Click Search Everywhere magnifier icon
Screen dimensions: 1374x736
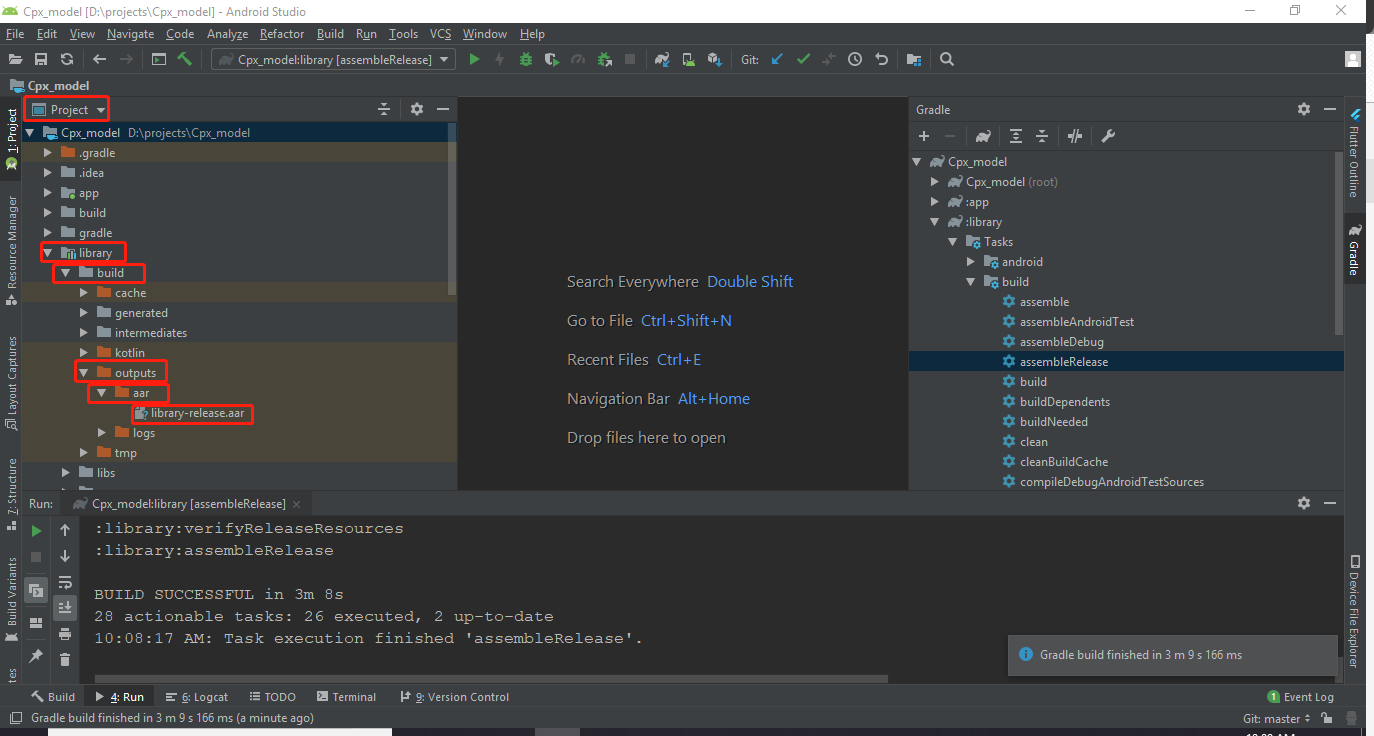(x=947, y=59)
